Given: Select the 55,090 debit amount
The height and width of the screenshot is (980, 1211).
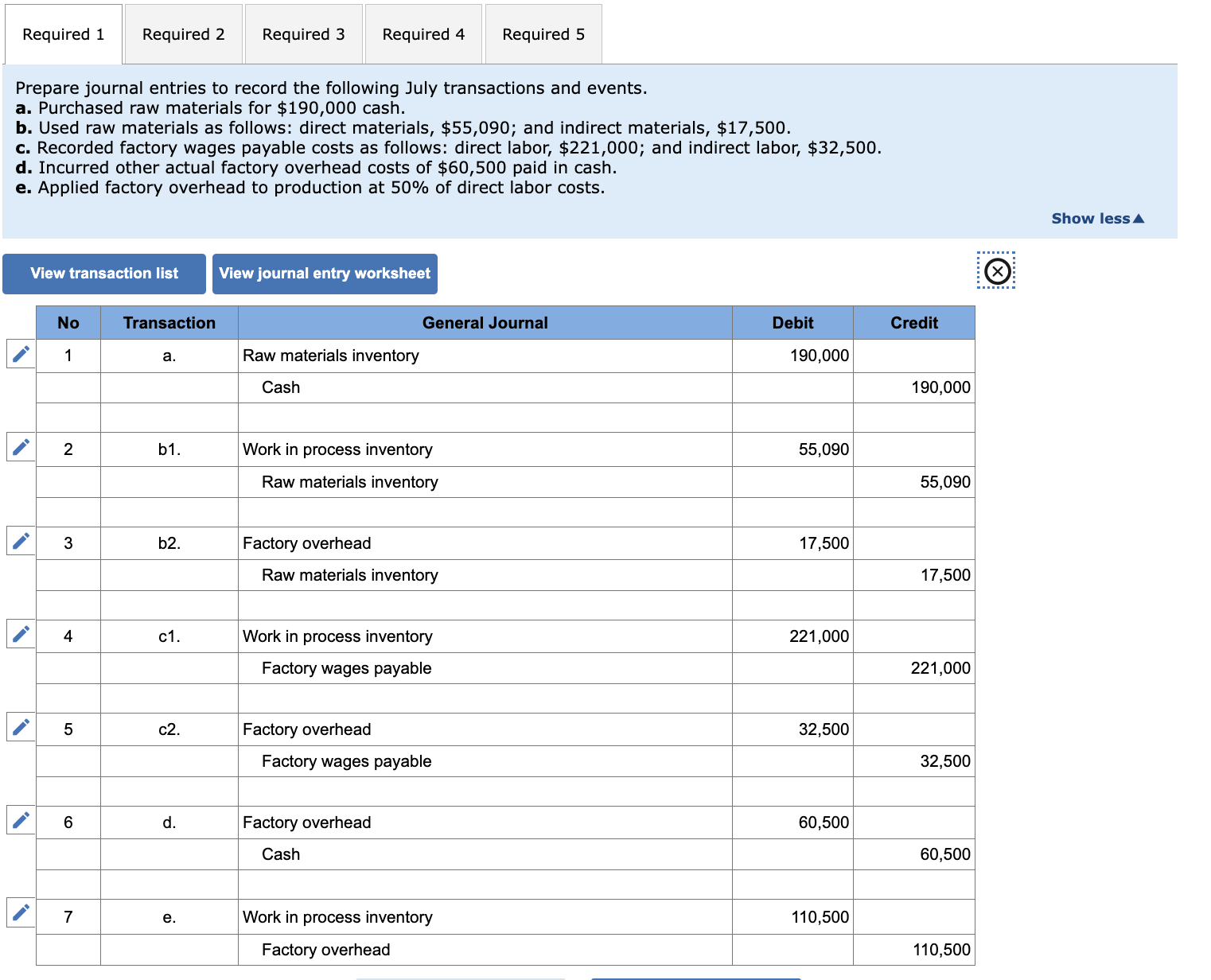Looking at the screenshot, I should tap(793, 449).
